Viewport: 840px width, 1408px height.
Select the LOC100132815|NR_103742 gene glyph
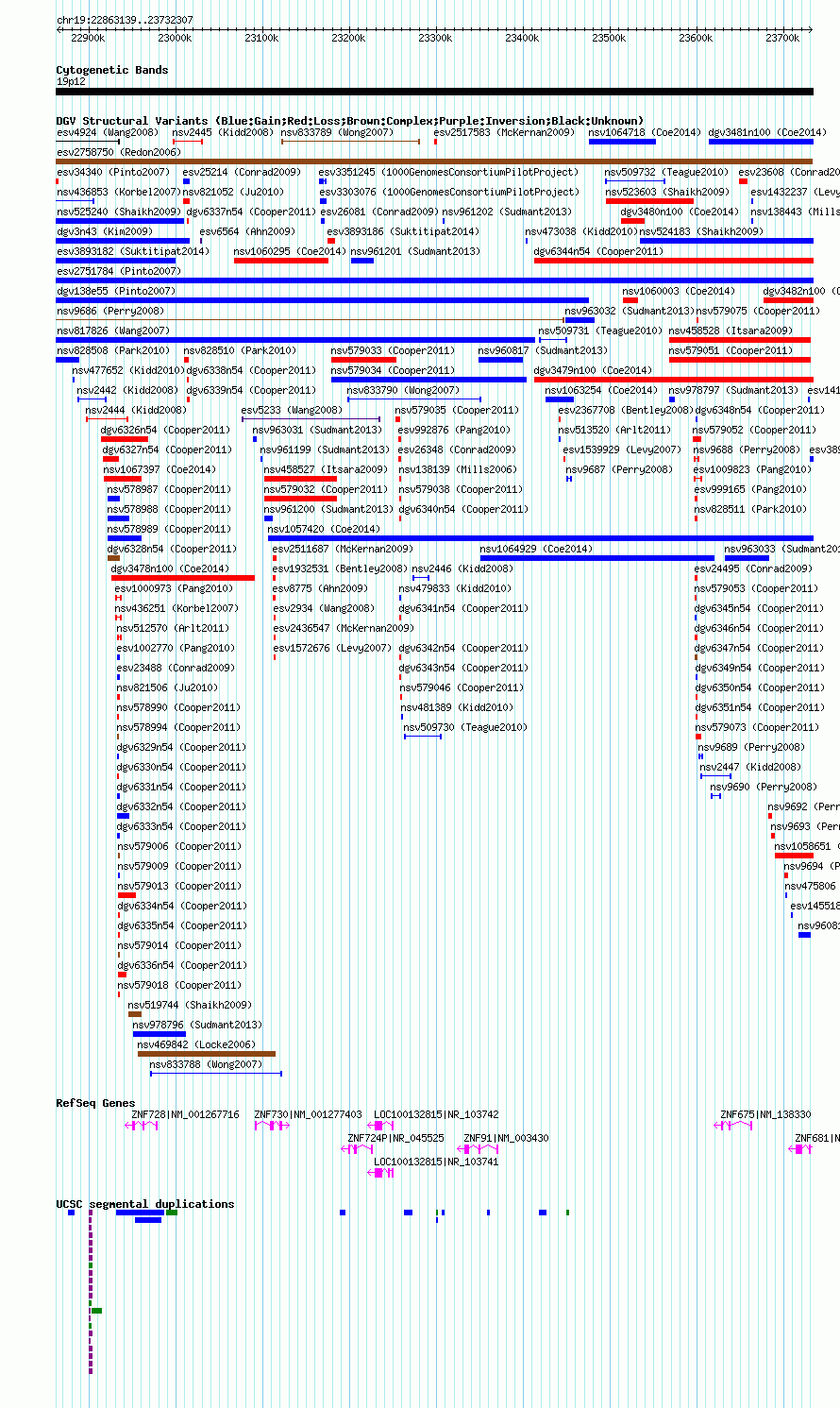(x=381, y=1126)
